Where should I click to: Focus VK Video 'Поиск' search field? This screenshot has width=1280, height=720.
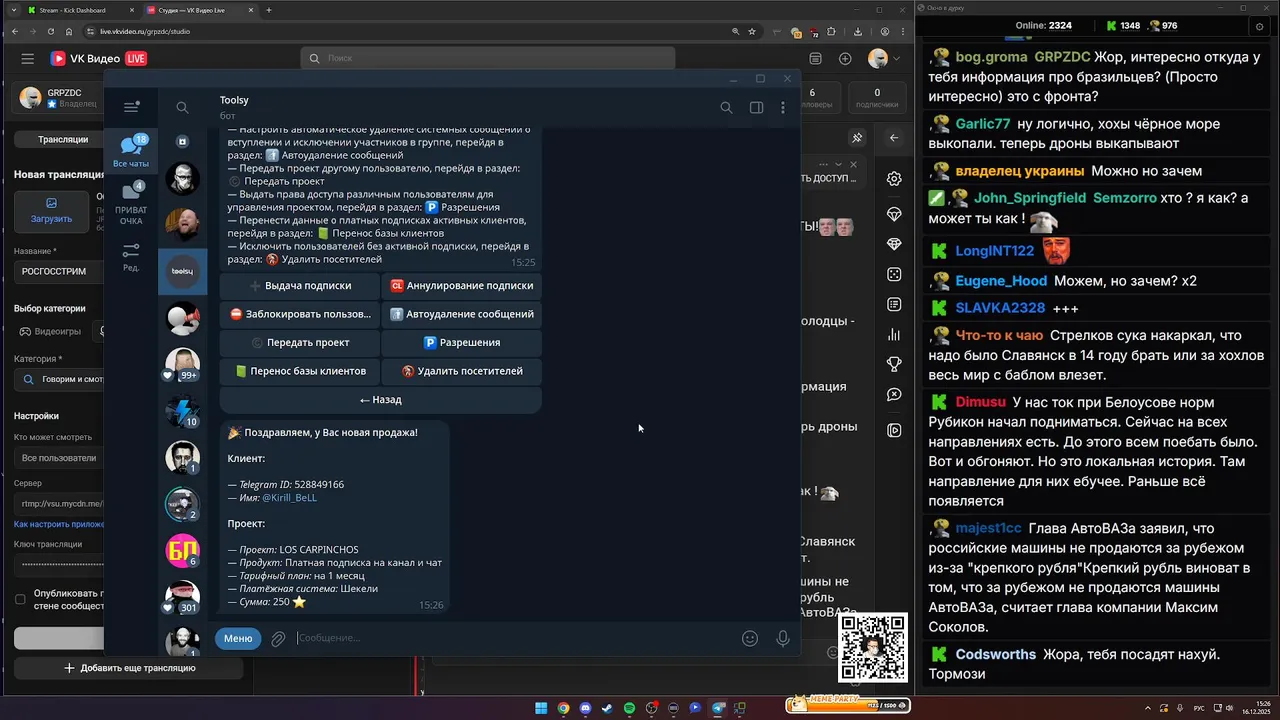[x=488, y=58]
